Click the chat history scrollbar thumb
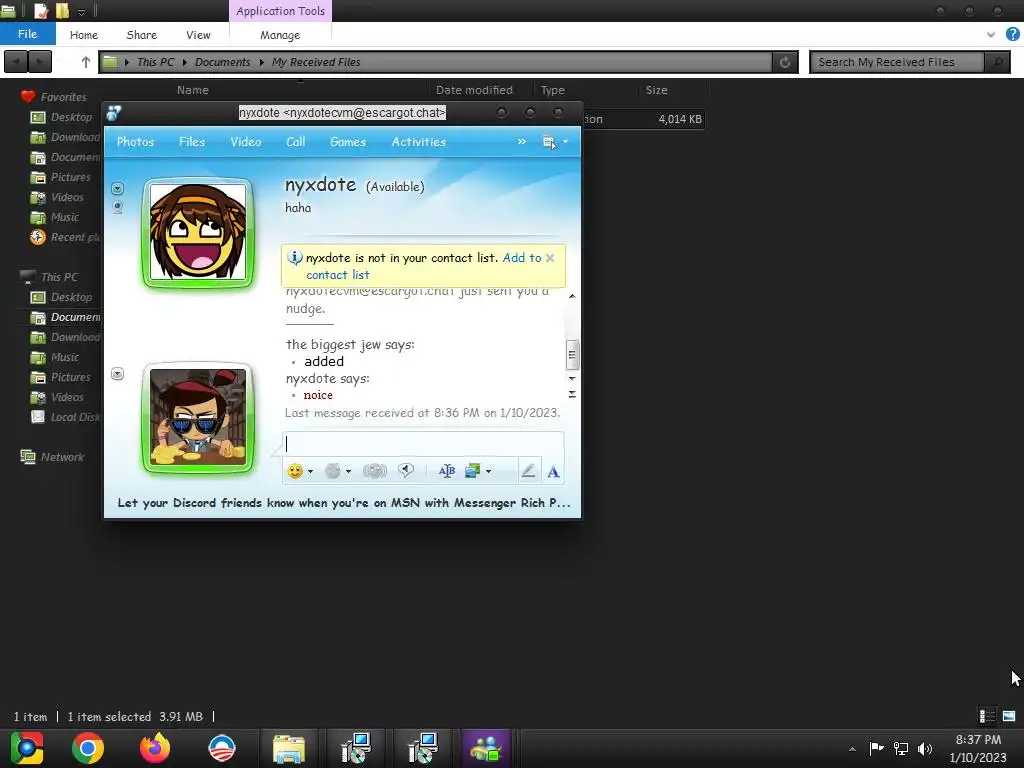Viewport: 1024px width, 768px height. (571, 355)
